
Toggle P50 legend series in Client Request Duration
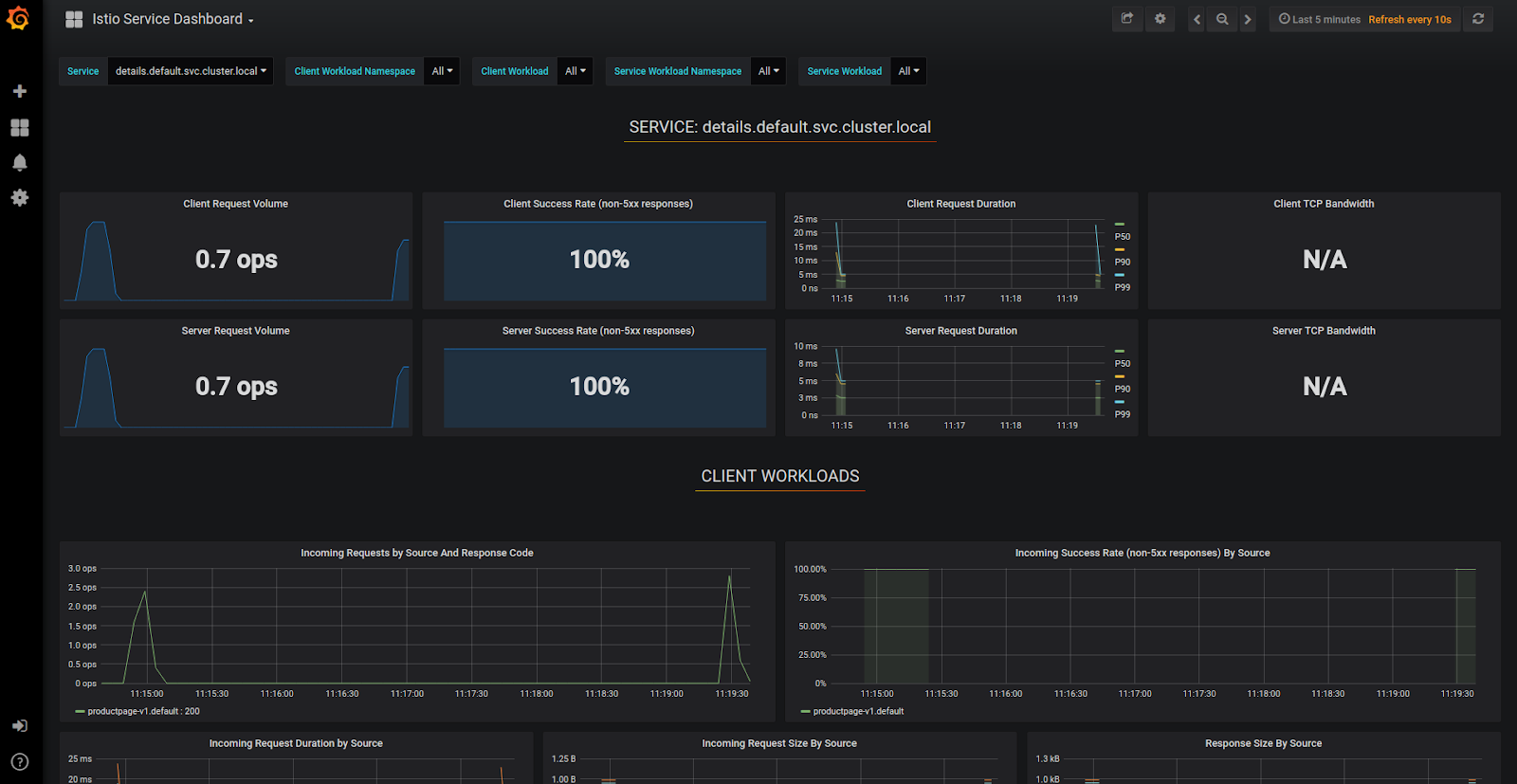[x=1122, y=236]
